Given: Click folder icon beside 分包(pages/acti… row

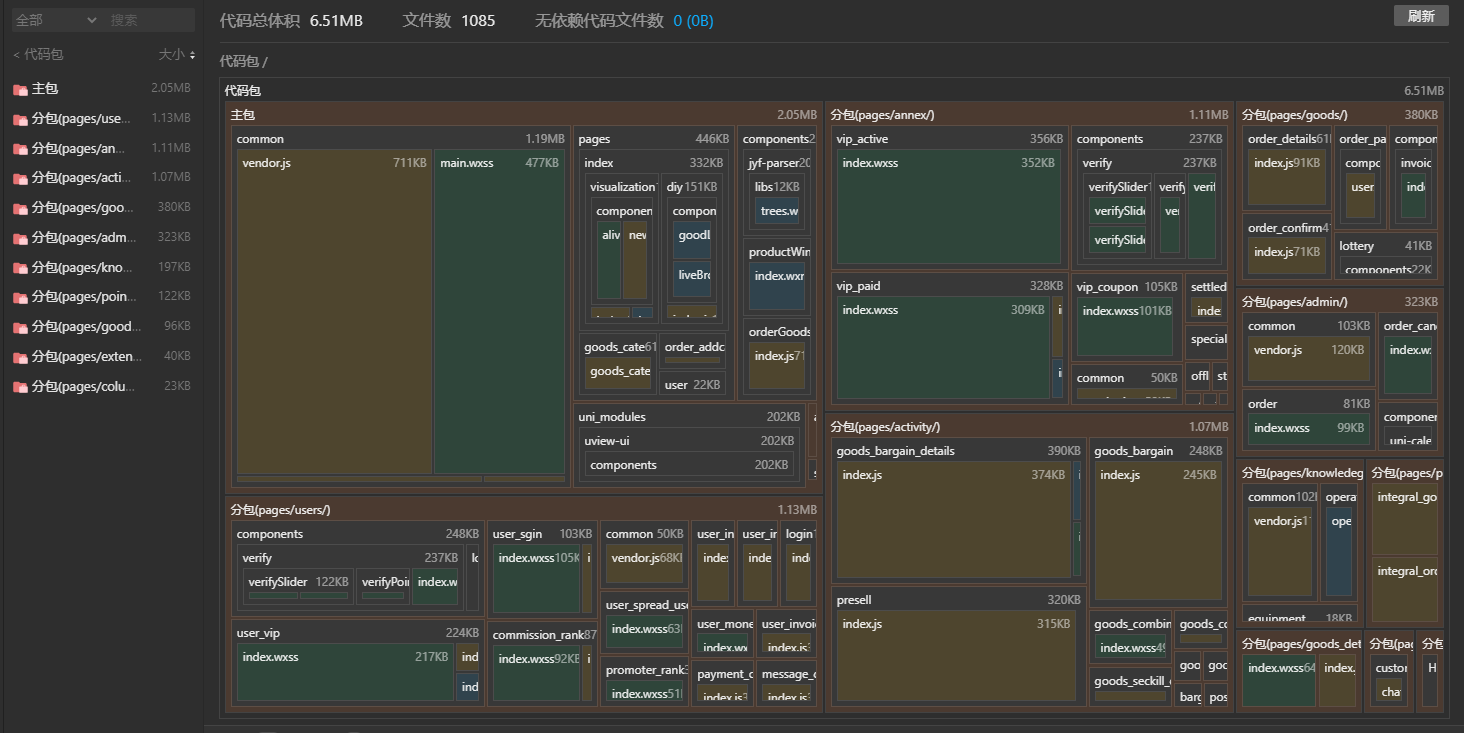Looking at the screenshot, I should coord(20,178).
